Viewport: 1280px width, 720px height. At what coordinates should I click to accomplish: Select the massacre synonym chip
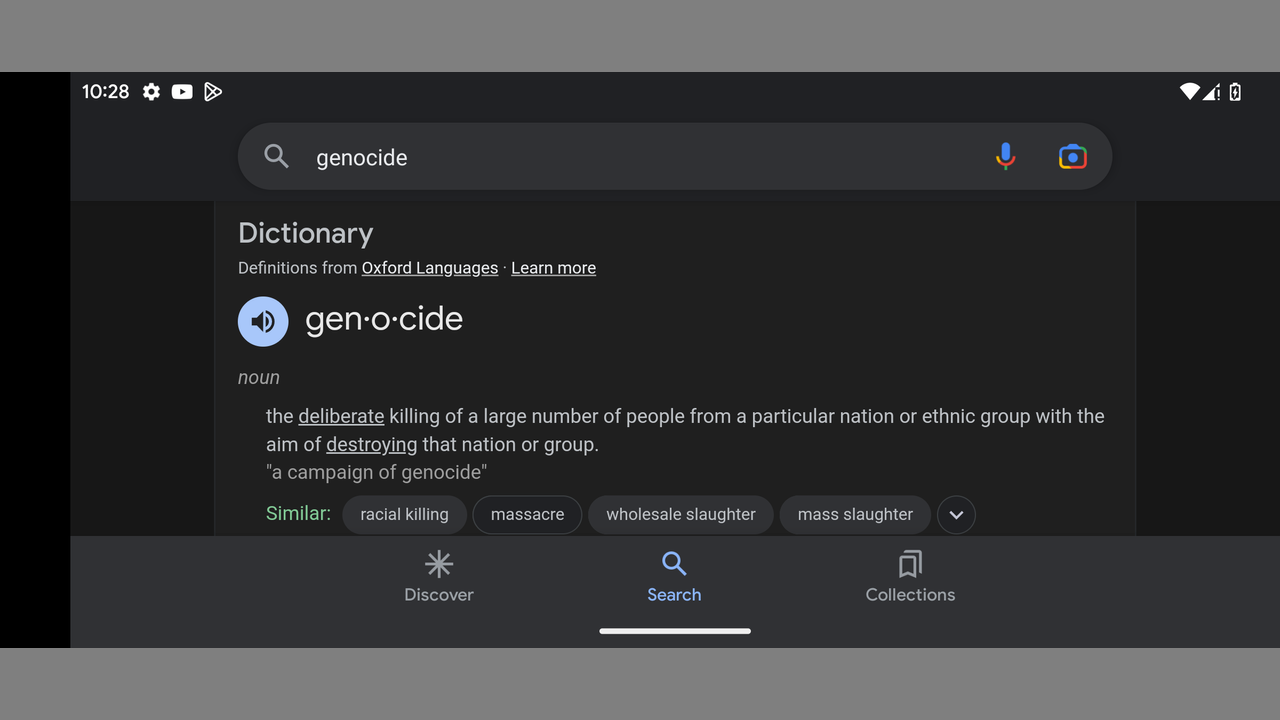527,515
